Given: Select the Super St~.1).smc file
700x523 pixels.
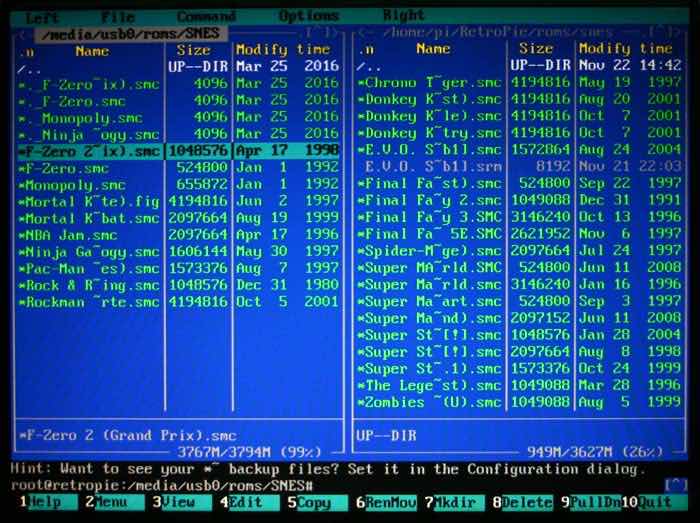Looking at the screenshot, I should click(519, 369).
